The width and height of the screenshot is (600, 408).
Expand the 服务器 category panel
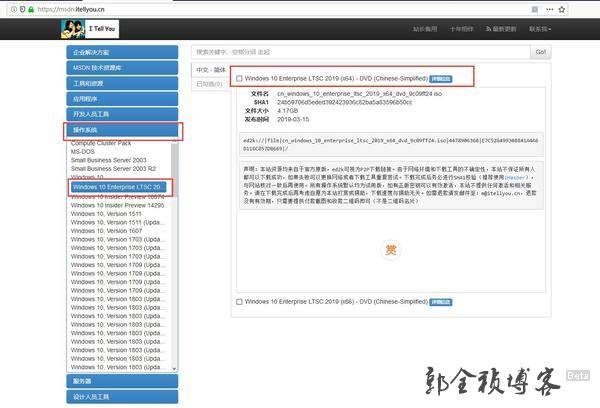click(122, 381)
